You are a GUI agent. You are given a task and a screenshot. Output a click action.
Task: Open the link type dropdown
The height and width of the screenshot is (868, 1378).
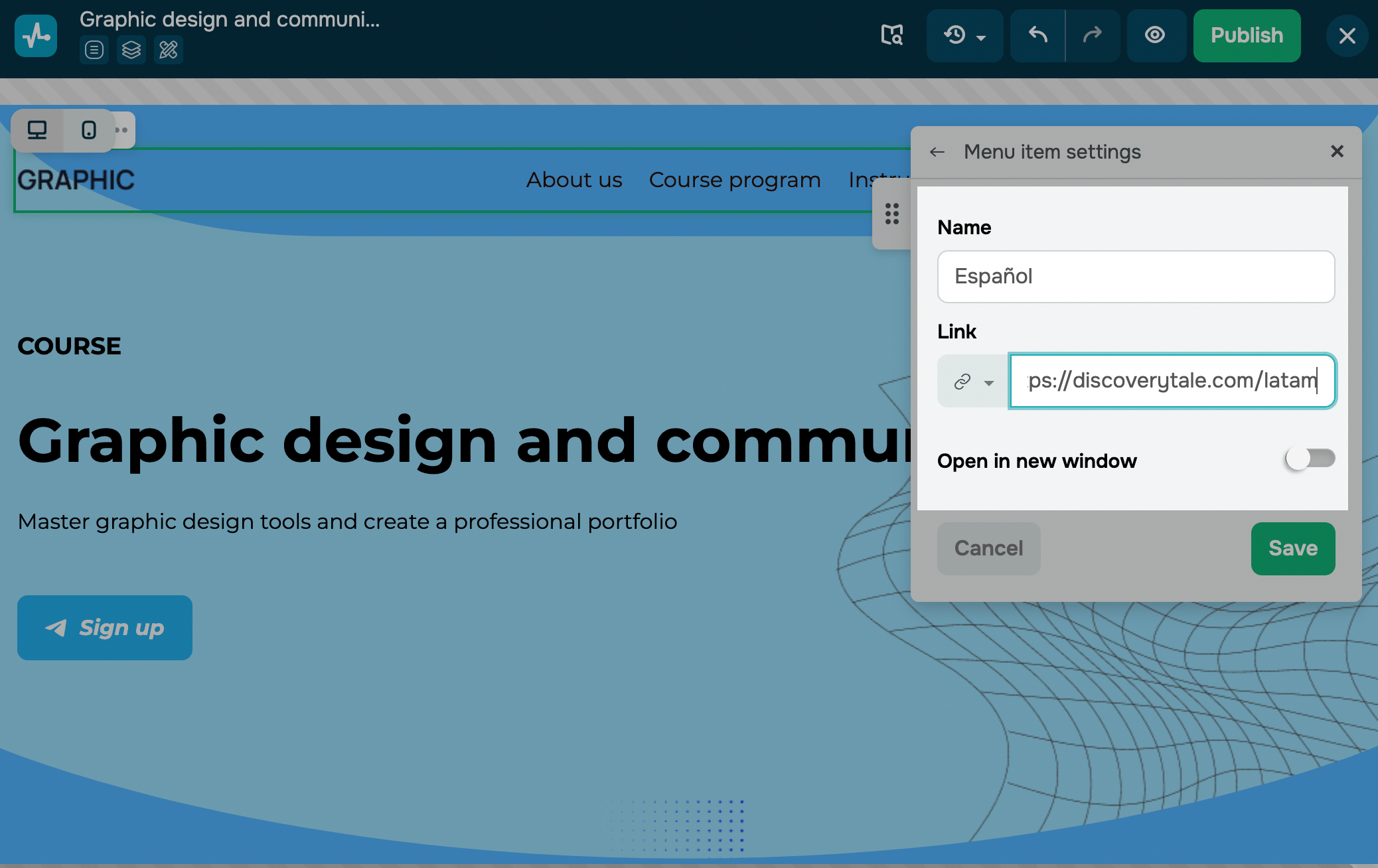point(973,382)
